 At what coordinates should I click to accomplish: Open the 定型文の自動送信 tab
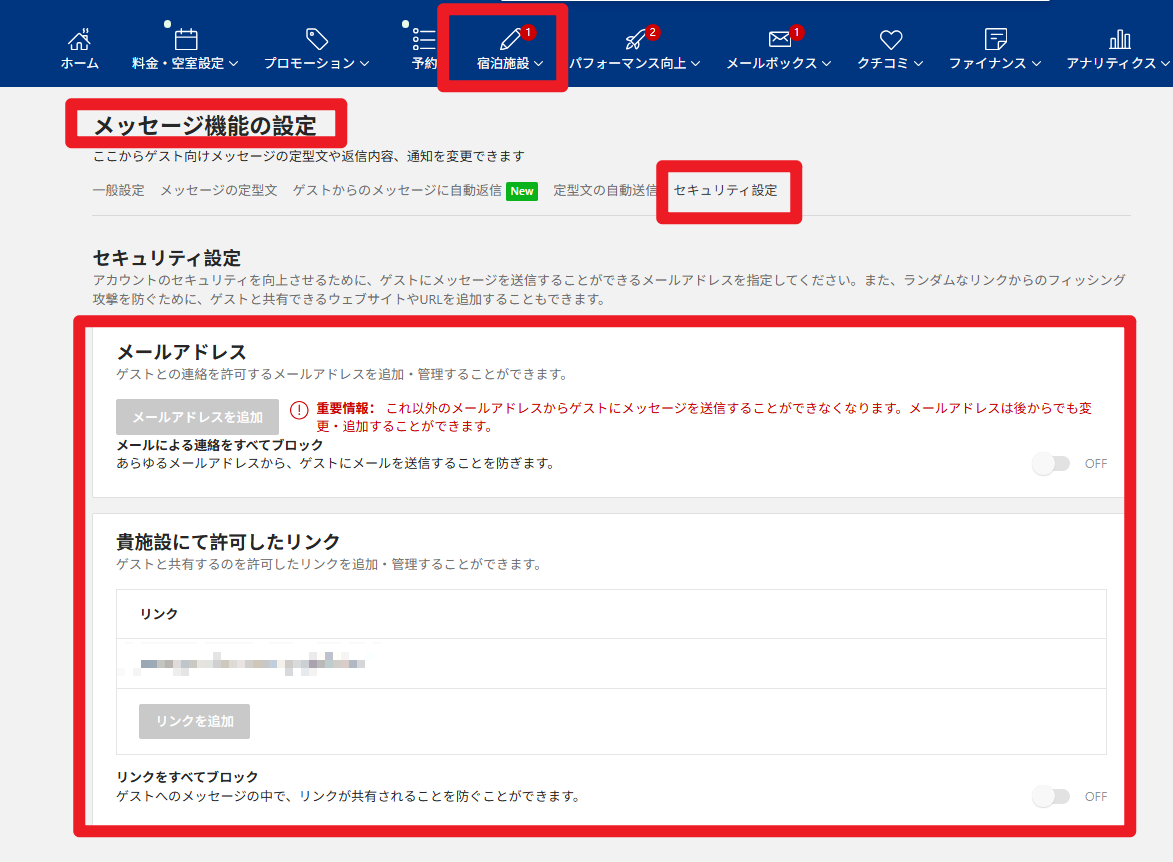tap(605, 191)
